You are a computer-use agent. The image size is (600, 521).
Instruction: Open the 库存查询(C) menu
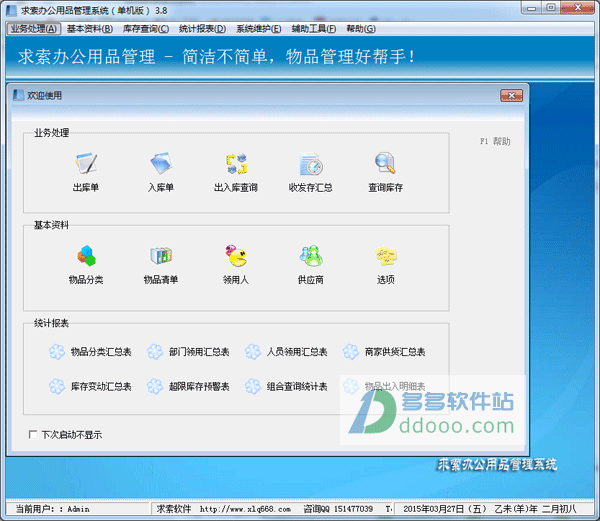tap(146, 29)
